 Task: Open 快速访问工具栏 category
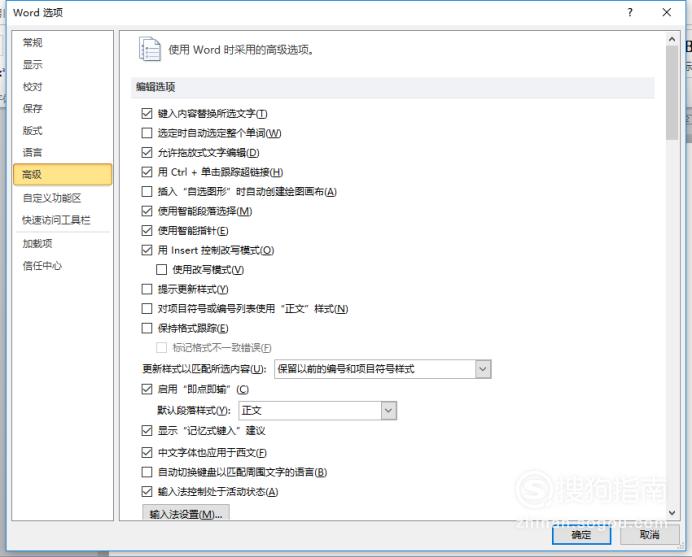62,220
